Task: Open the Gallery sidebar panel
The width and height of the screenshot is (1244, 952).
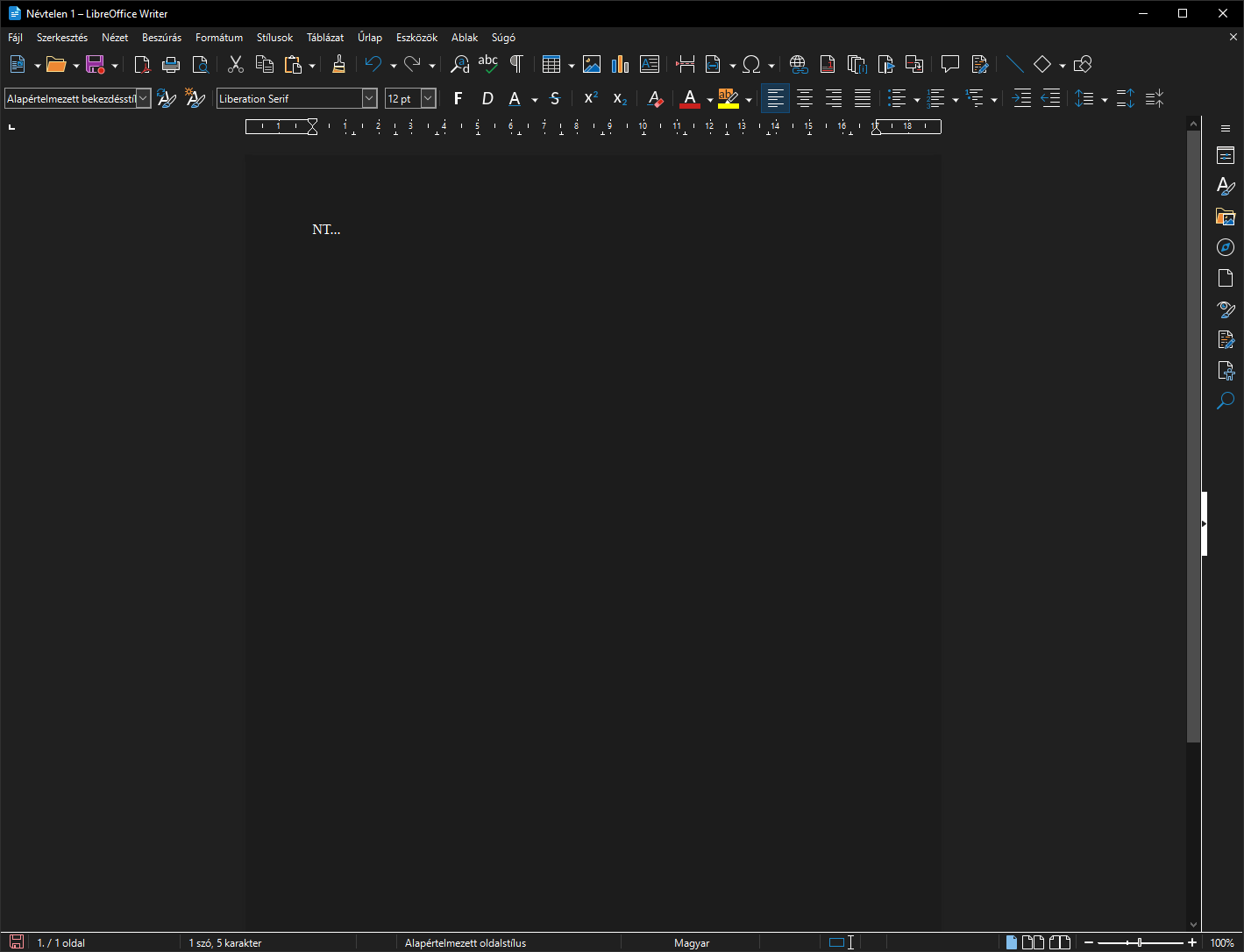Action: 1225,217
